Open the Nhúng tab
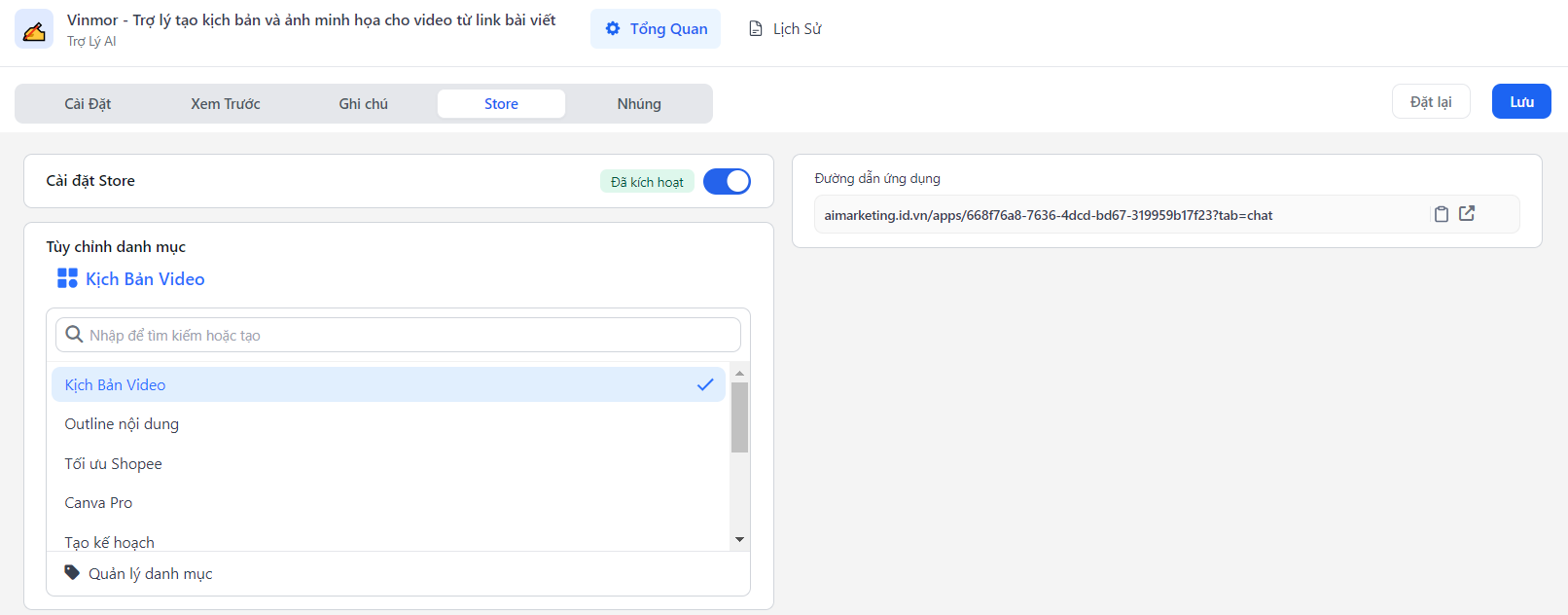Image resolution: width=1568 pixels, height=615 pixels. (638, 104)
